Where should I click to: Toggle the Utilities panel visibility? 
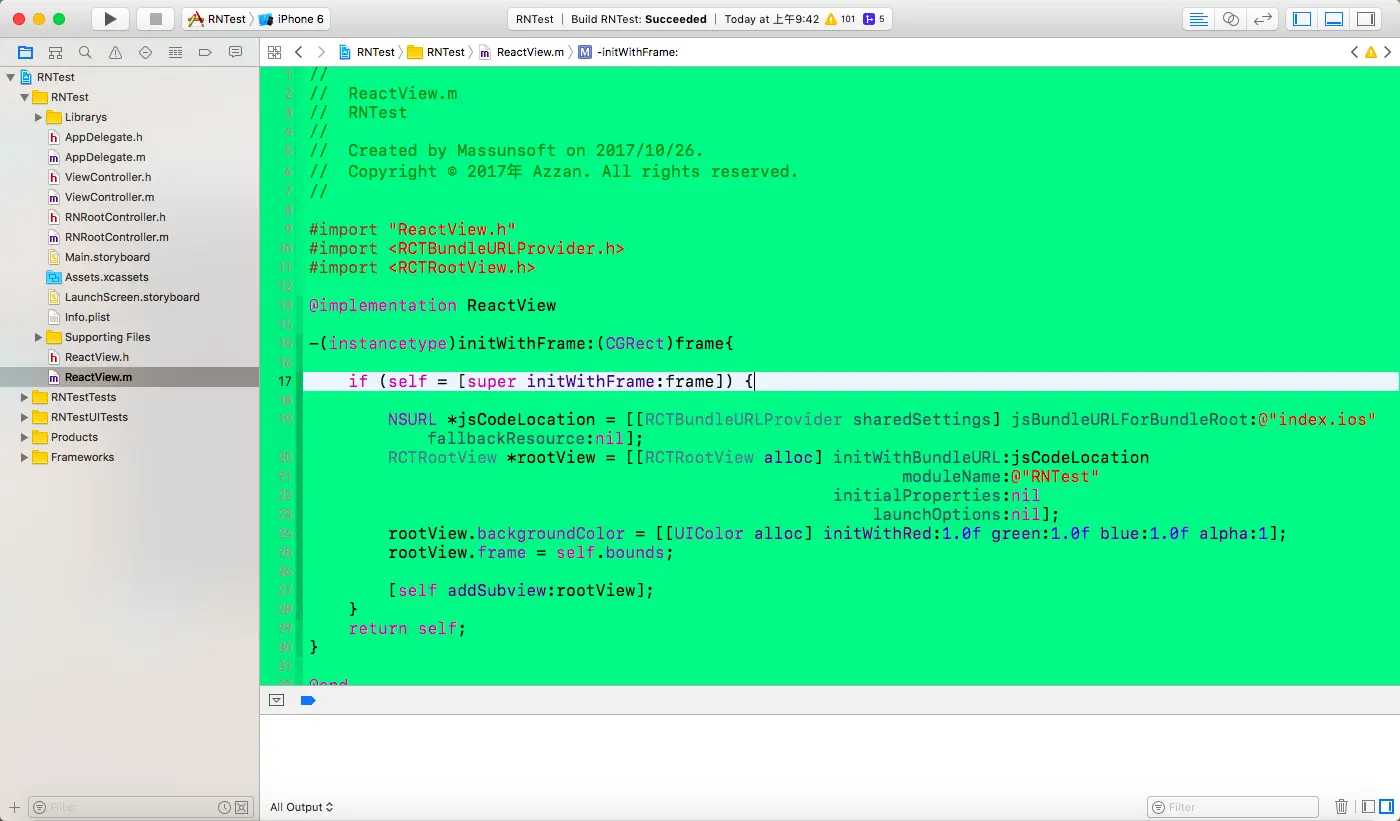pos(1365,19)
